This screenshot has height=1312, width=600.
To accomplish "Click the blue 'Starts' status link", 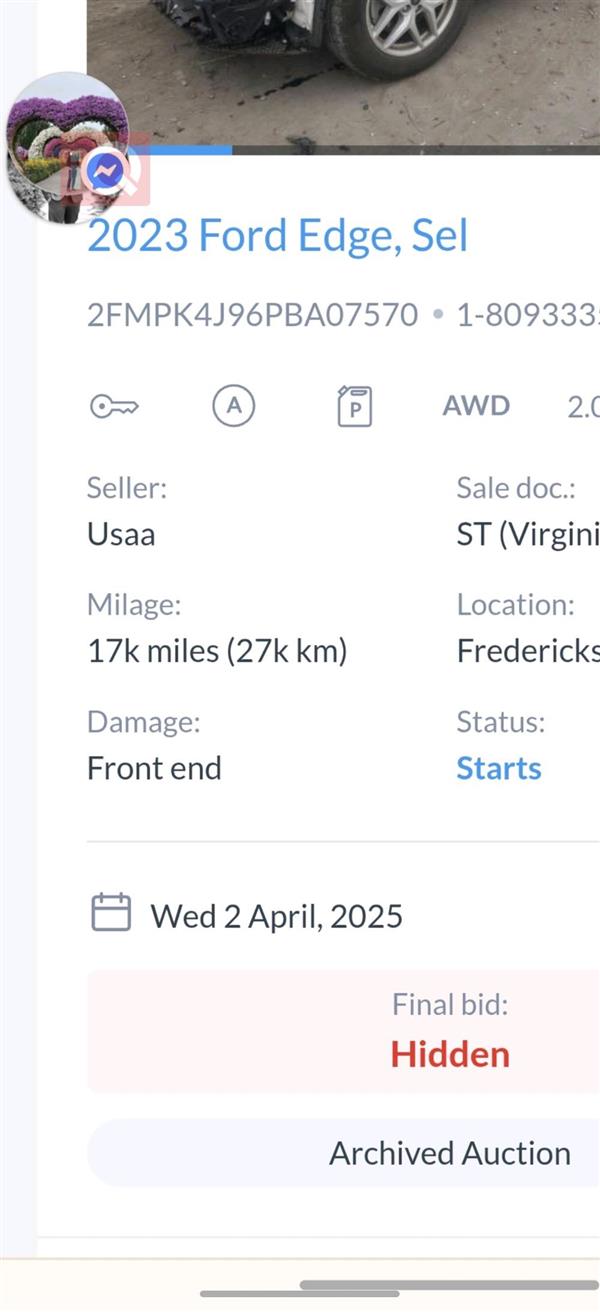I will (x=499, y=768).
